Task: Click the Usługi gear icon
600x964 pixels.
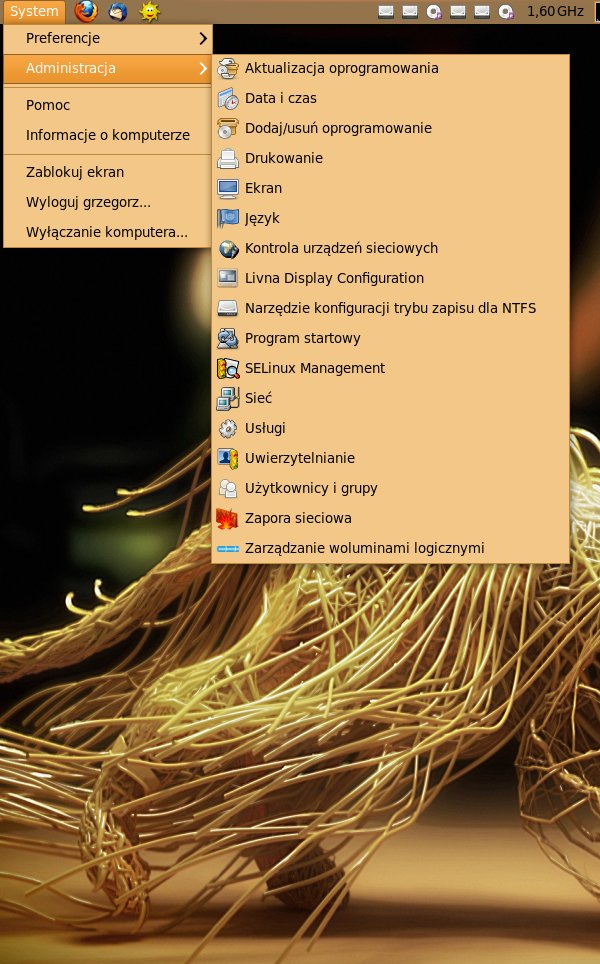Action: (227, 429)
